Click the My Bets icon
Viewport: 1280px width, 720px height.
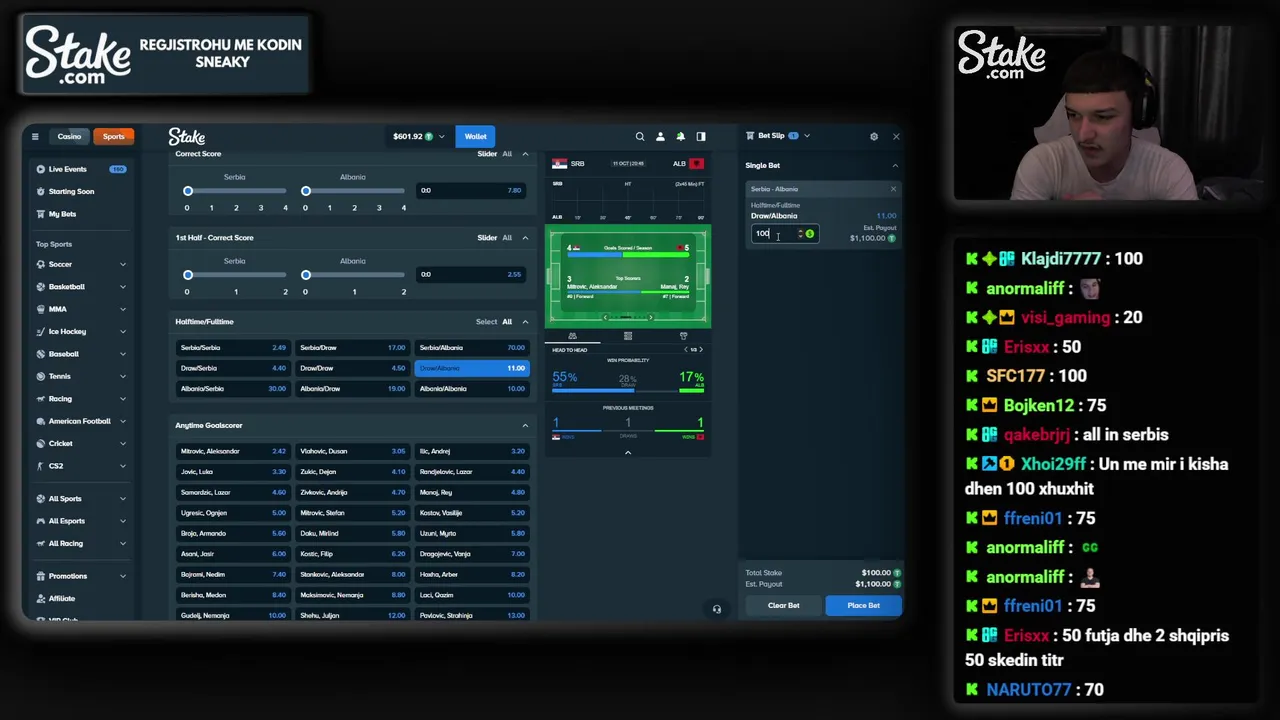[x=41, y=214]
